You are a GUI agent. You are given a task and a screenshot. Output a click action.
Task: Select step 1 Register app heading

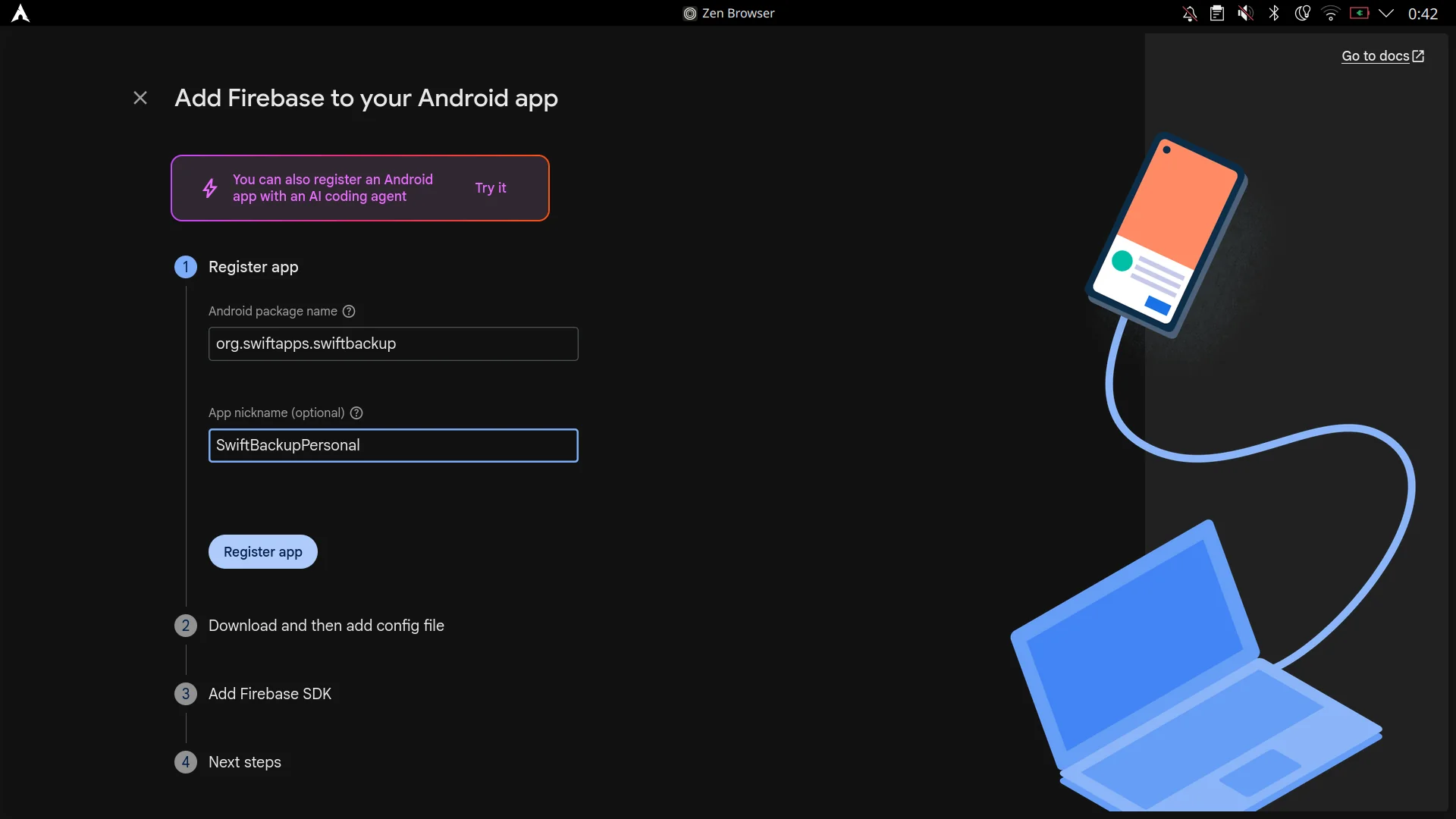(253, 267)
